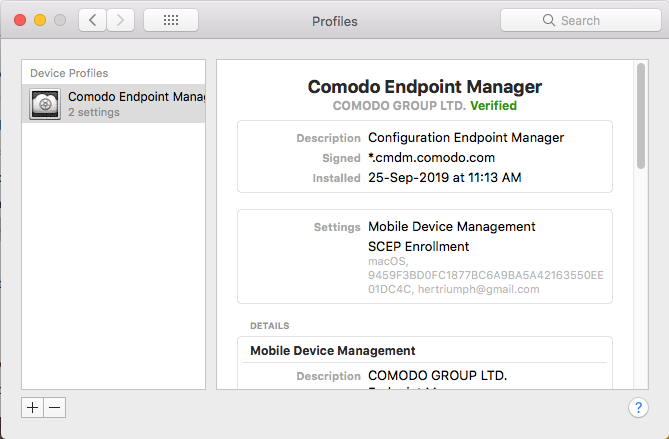Click the 2 settings subtitle

click(94, 112)
